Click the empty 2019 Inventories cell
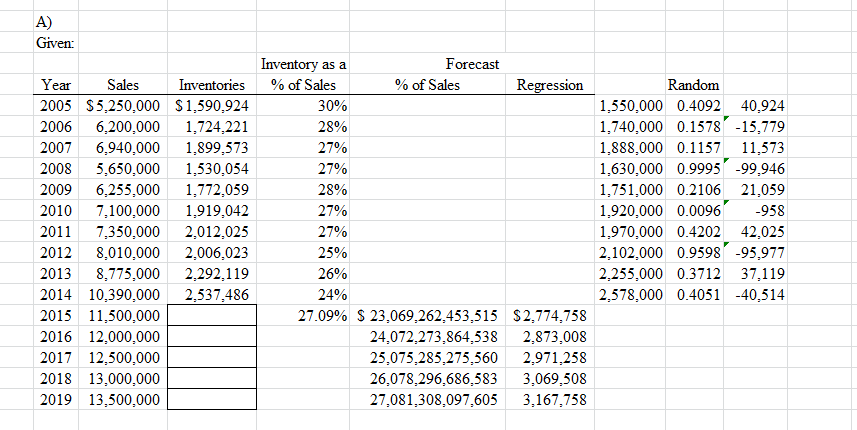Viewport: 857px width, 430px height. tap(212, 400)
